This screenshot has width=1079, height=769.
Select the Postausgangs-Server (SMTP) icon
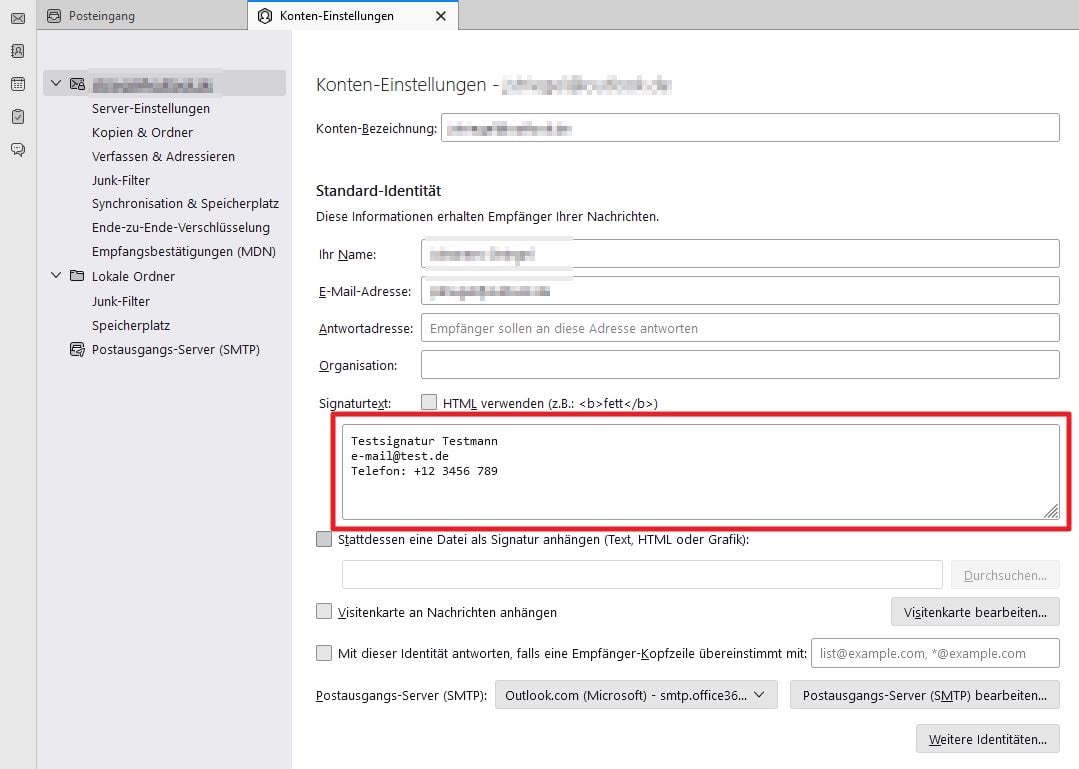click(77, 349)
